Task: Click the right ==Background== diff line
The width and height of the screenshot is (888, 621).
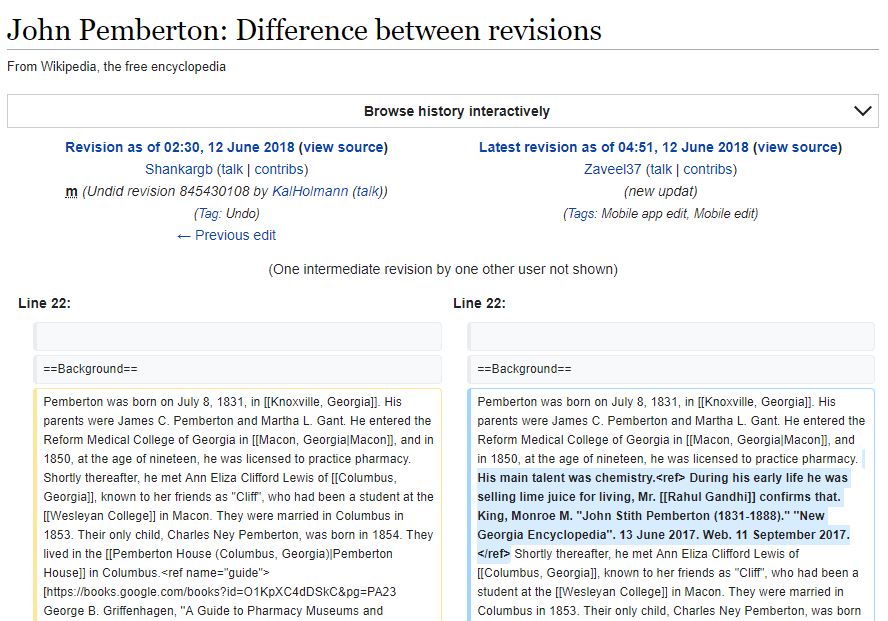Action: (672, 369)
